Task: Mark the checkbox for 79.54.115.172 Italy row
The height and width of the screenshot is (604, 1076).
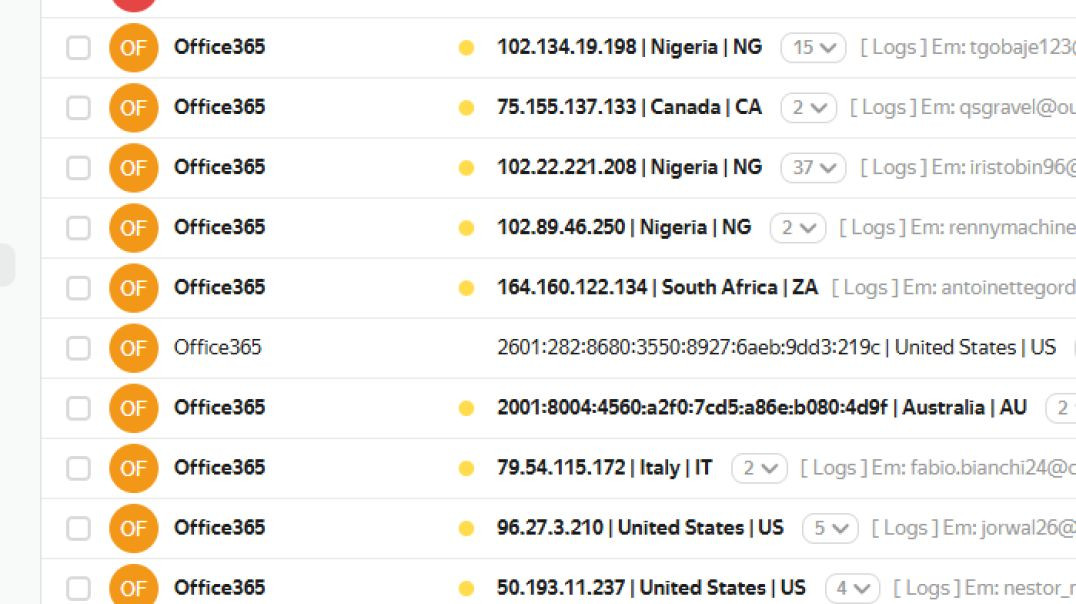Action: pos(78,468)
